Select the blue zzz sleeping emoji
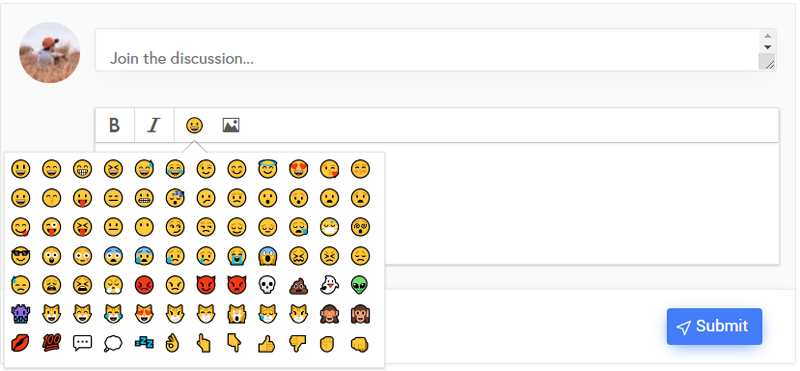800x371 pixels. coord(144,343)
